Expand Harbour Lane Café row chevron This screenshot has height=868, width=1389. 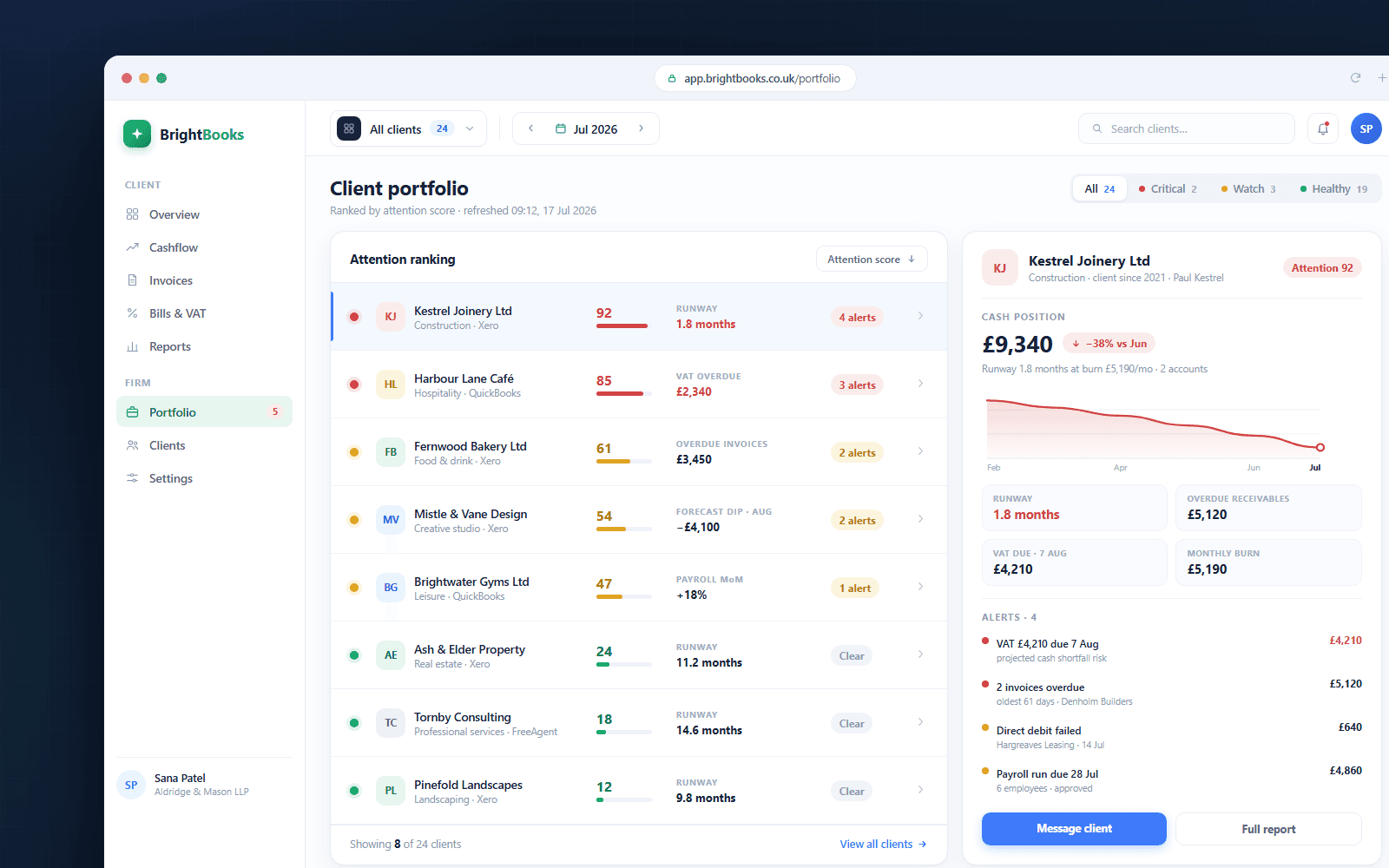(x=920, y=384)
